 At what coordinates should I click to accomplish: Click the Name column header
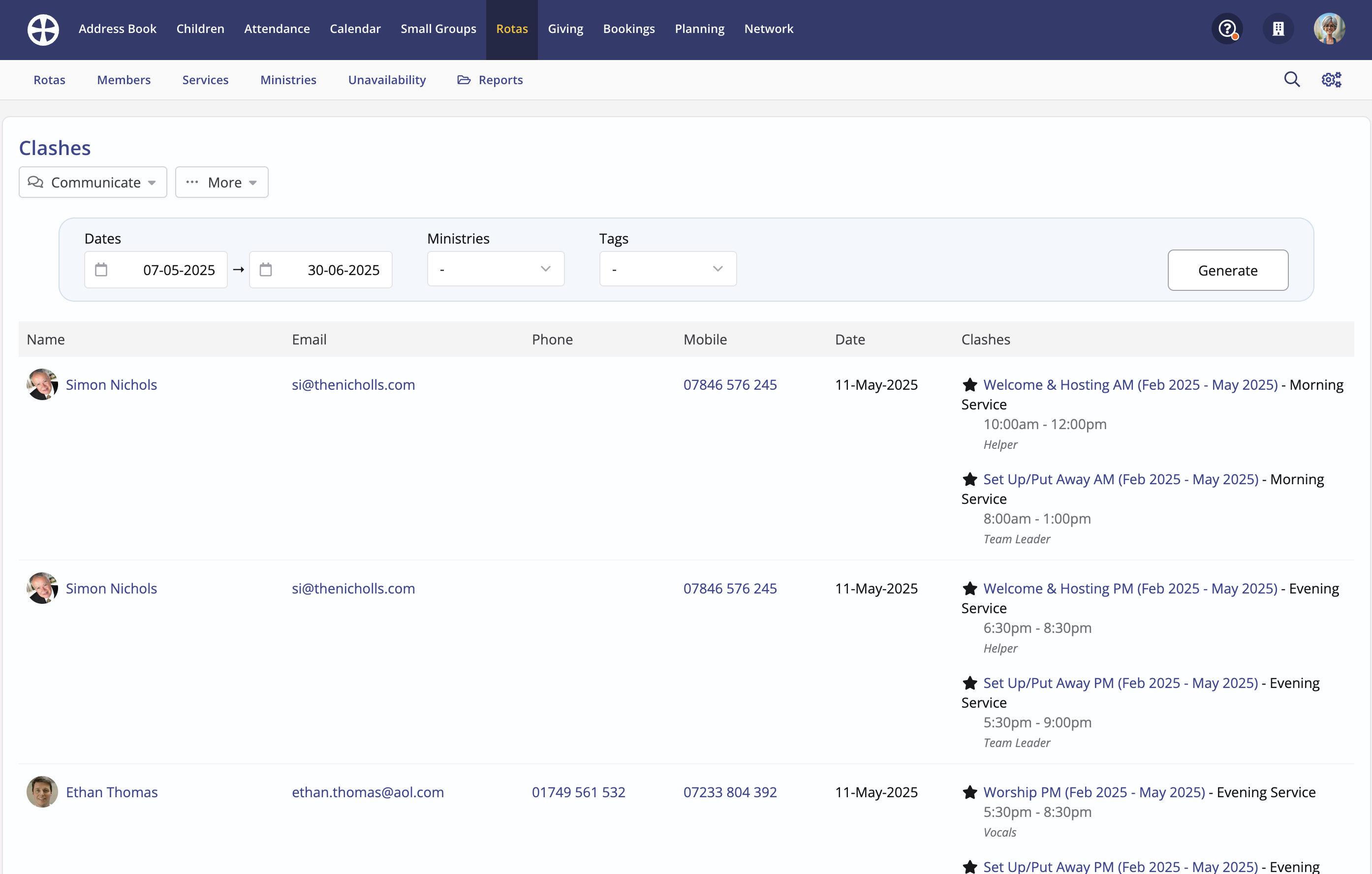[x=46, y=340]
